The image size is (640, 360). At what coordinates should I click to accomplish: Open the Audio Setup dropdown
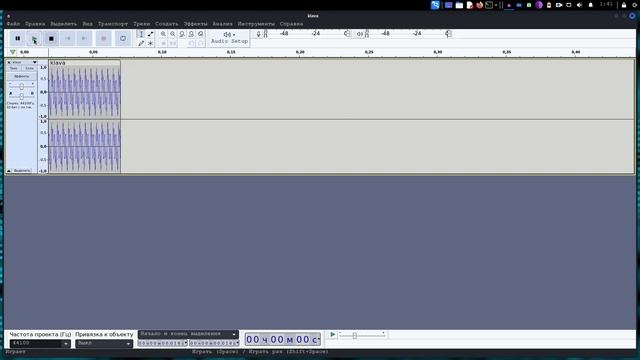[x=229, y=38]
